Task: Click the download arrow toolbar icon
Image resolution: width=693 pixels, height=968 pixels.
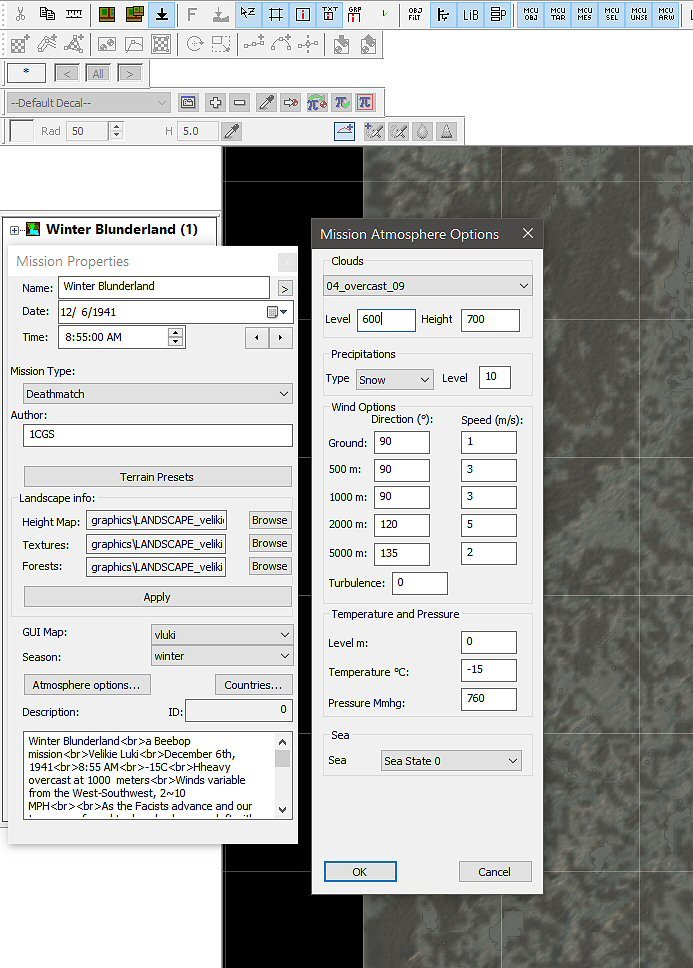Action: [x=162, y=14]
